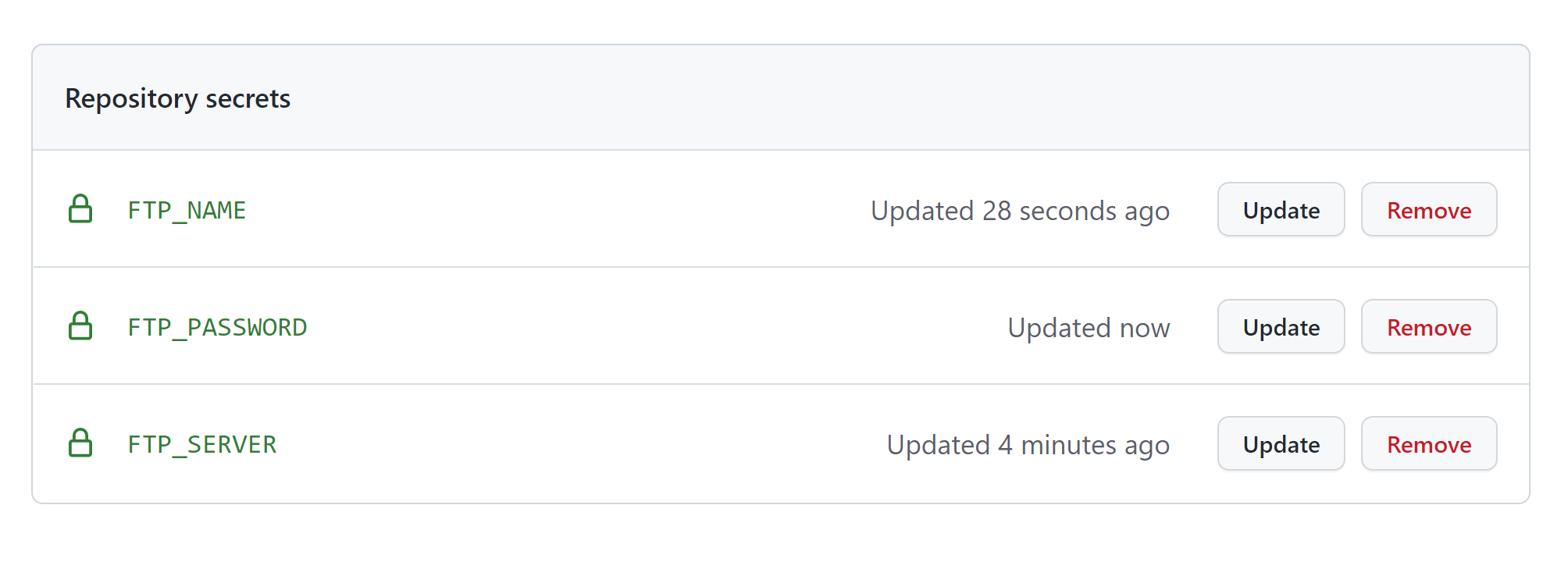
Task: Click the "Updated now" timestamp
Action: [x=1089, y=328]
